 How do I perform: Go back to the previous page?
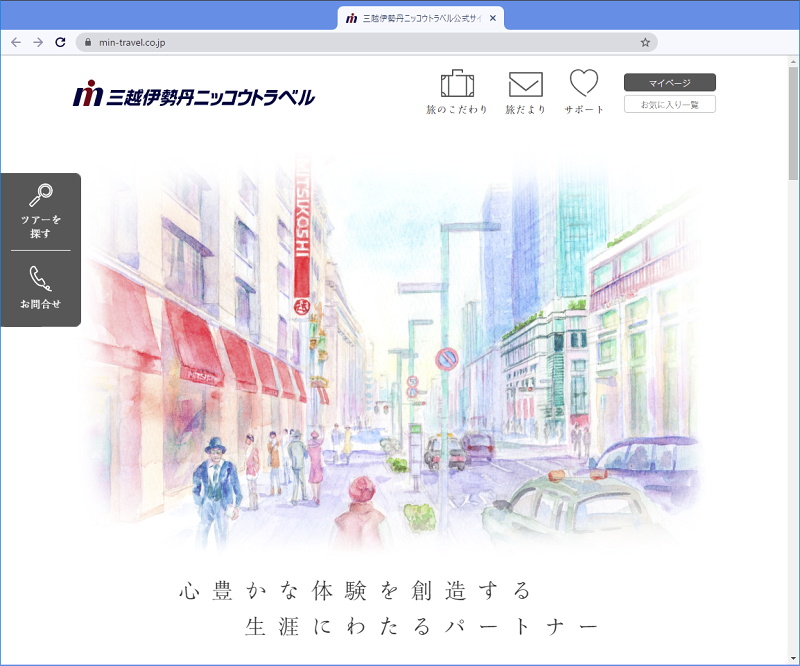(x=16, y=43)
